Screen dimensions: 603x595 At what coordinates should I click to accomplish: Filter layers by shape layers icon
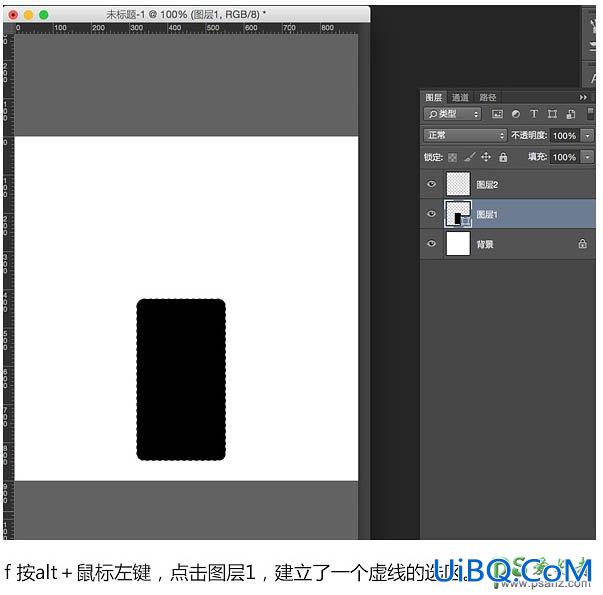(552, 114)
